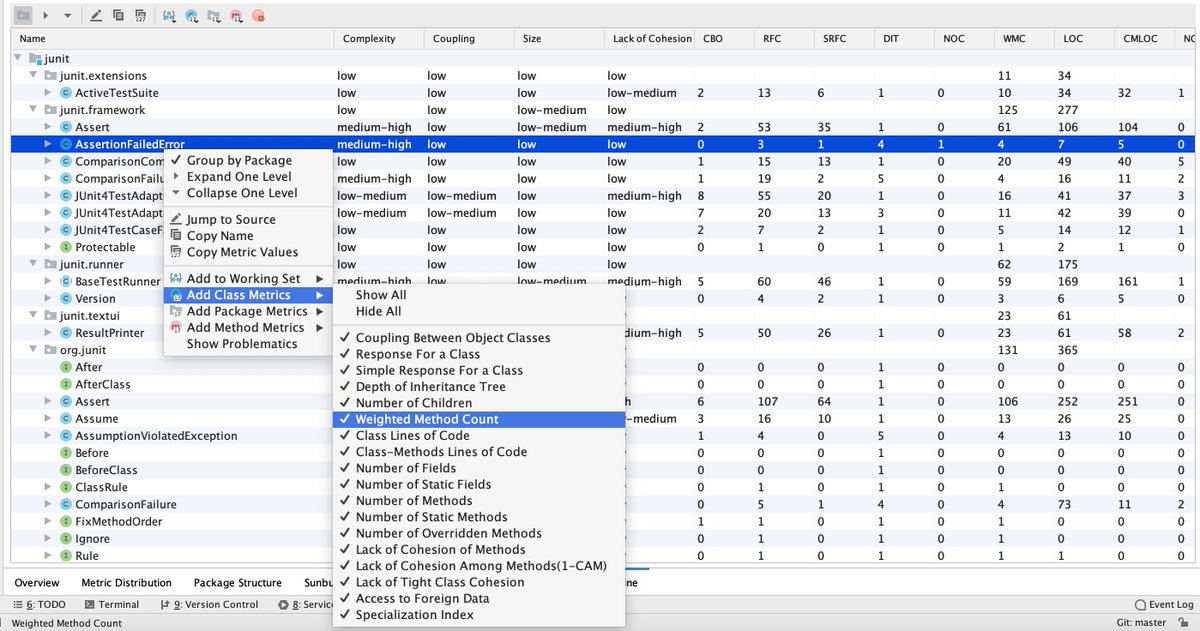Click the Copy Metric Values toolbar icon
Screen dimensions: 1200x631
(140, 15)
